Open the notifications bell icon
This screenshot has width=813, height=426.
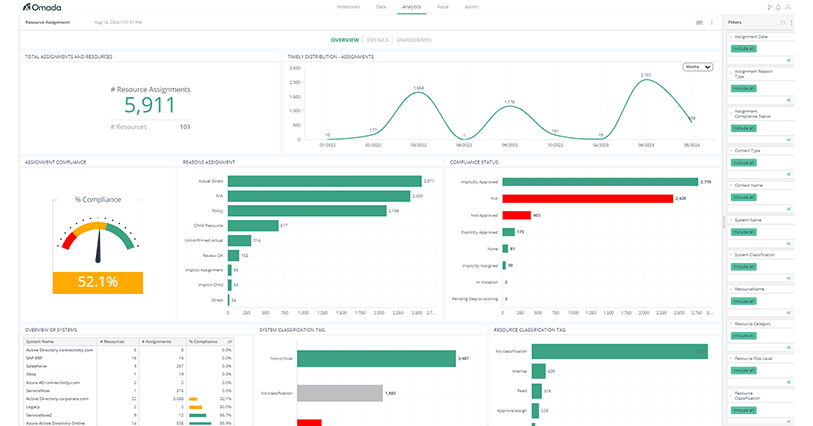778,7
